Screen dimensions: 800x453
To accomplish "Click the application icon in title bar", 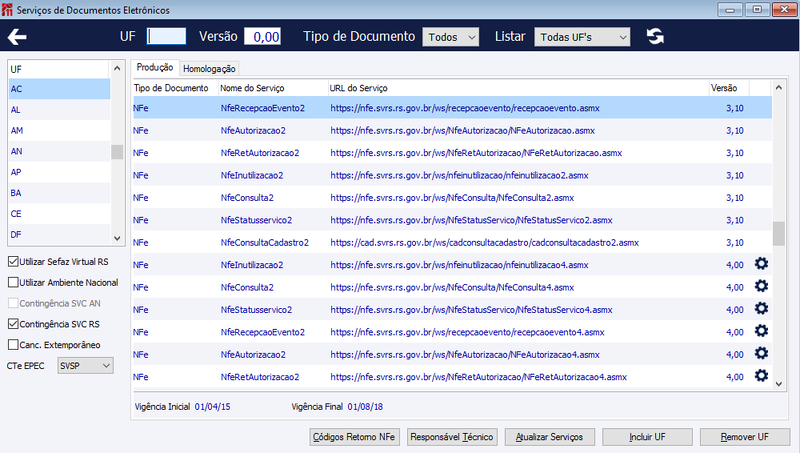I will coord(7,10).
